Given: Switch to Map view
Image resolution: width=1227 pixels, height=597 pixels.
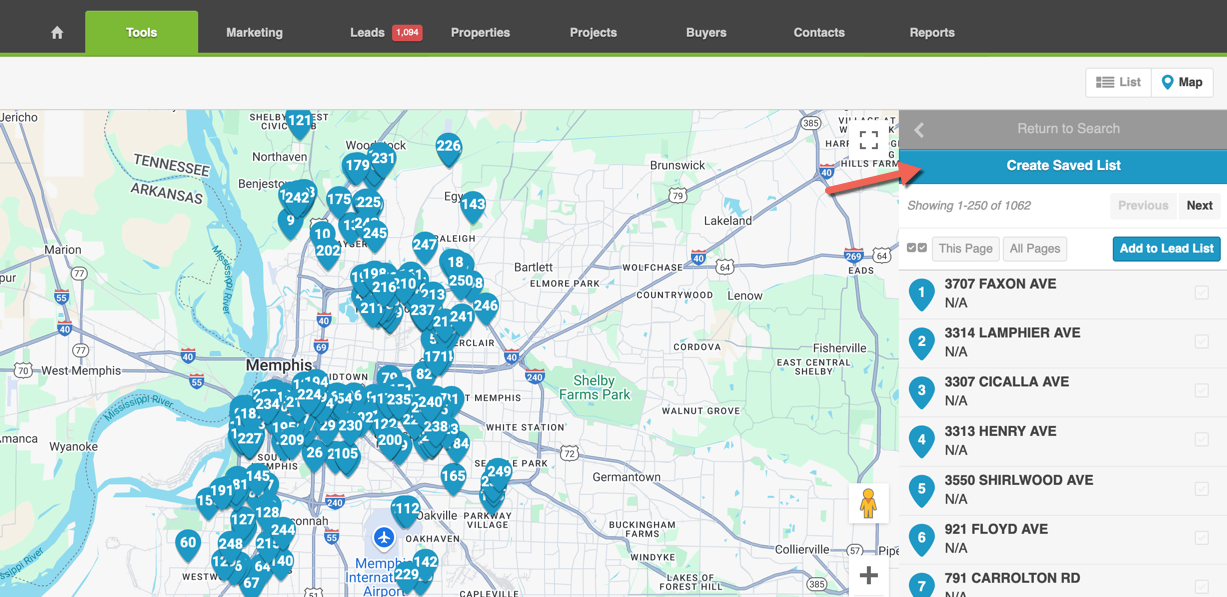Looking at the screenshot, I should click(1182, 82).
